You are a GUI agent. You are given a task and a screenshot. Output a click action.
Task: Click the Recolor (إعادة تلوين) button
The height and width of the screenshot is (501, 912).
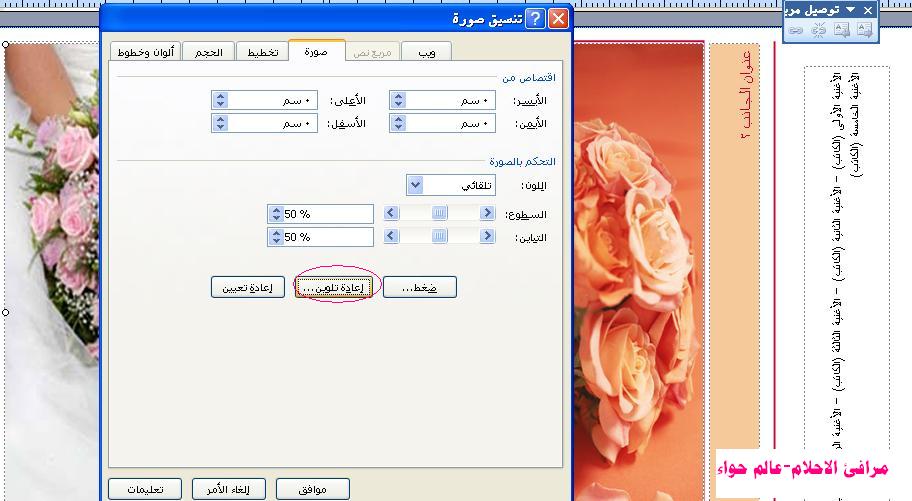tap(336, 287)
